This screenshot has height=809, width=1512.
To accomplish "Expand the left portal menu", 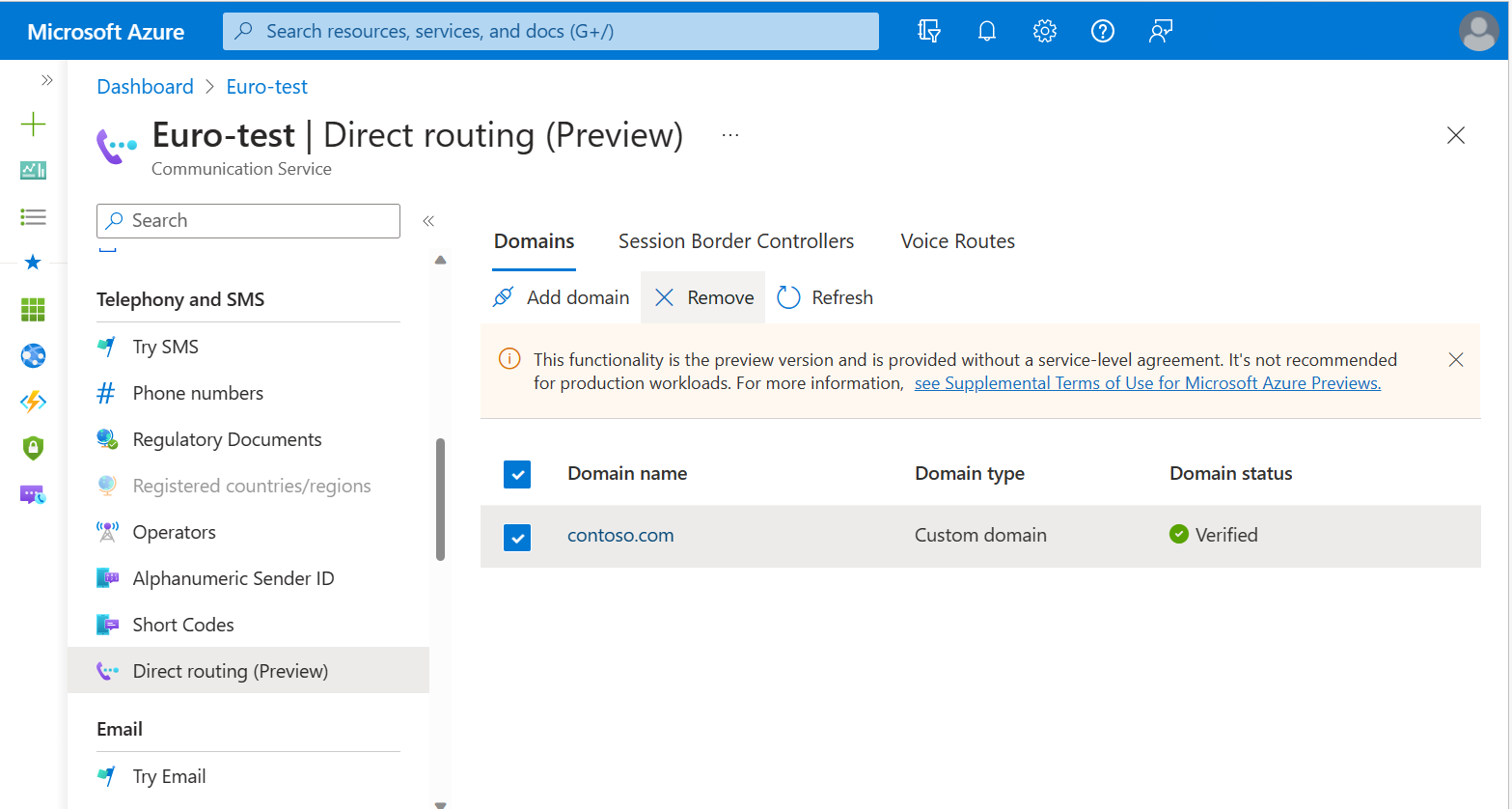I will click(46, 80).
